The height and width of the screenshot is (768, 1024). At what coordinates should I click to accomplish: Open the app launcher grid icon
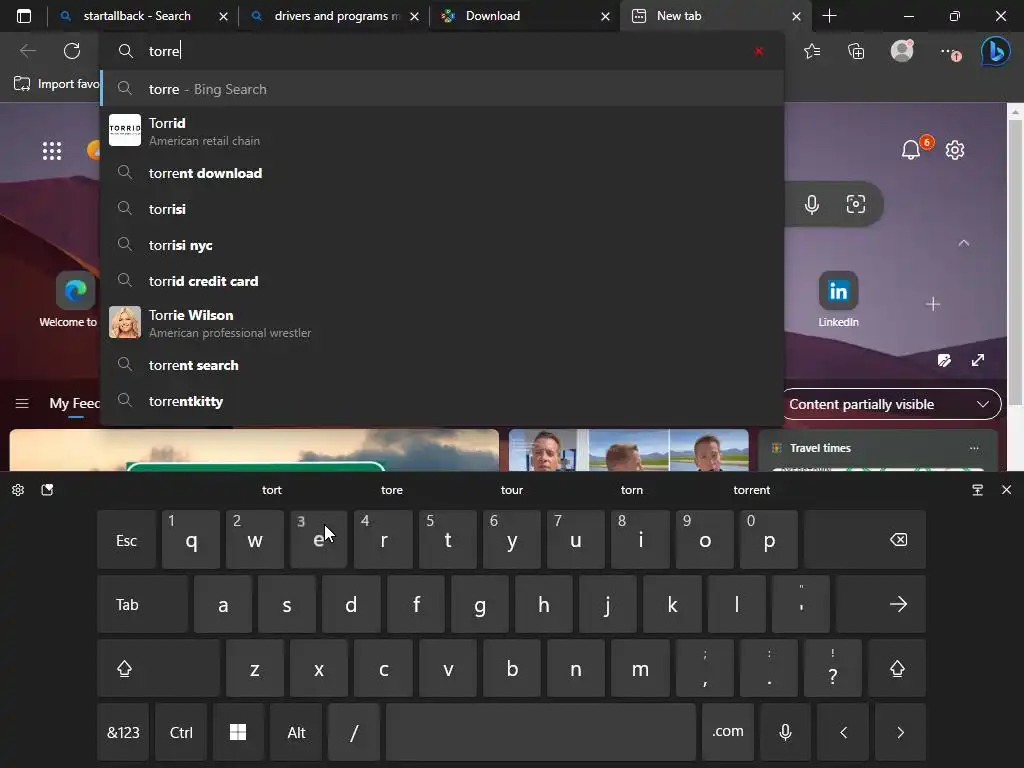[52, 151]
